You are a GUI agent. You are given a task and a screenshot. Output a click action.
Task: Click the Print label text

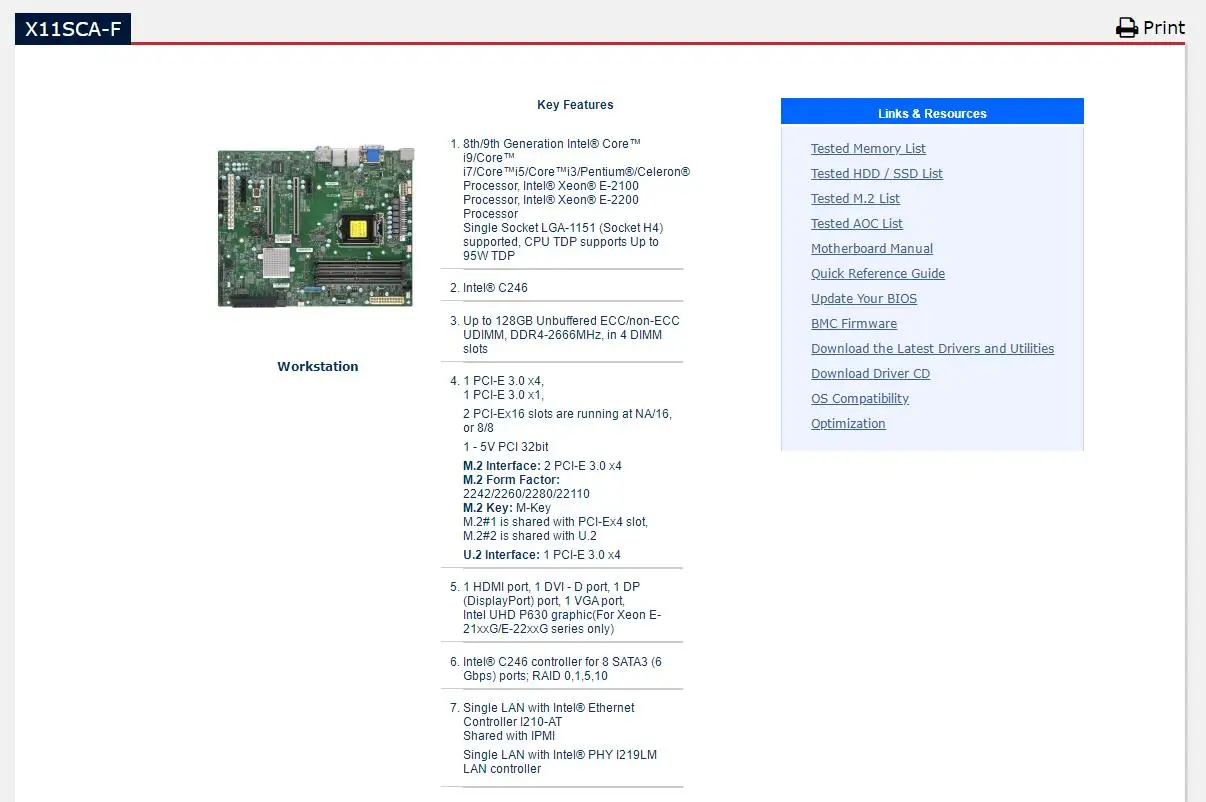tap(1164, 28)
